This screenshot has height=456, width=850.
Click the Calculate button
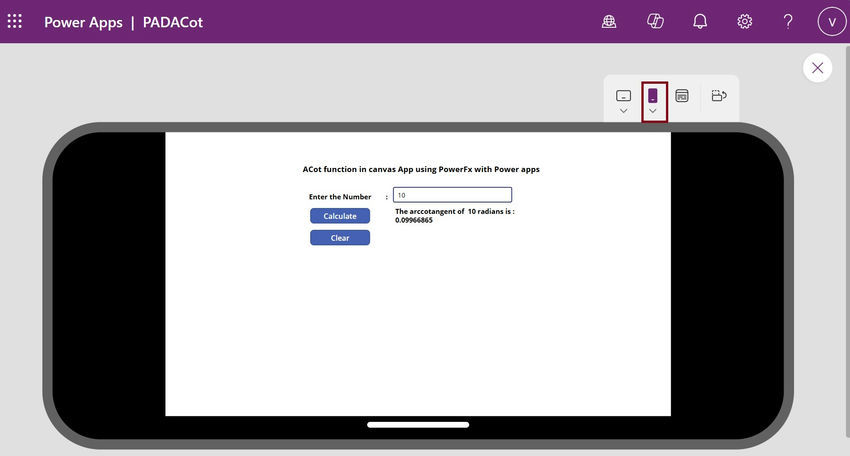340,216
